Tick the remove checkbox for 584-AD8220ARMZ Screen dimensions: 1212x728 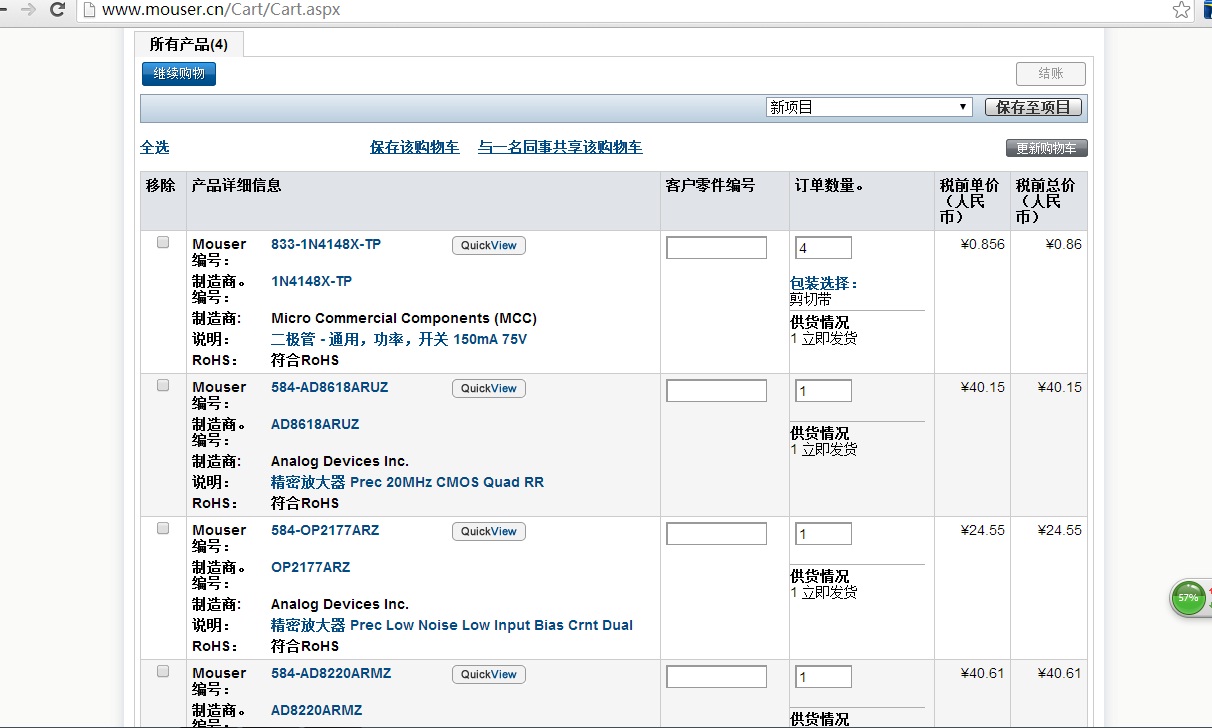pos(163,671)
